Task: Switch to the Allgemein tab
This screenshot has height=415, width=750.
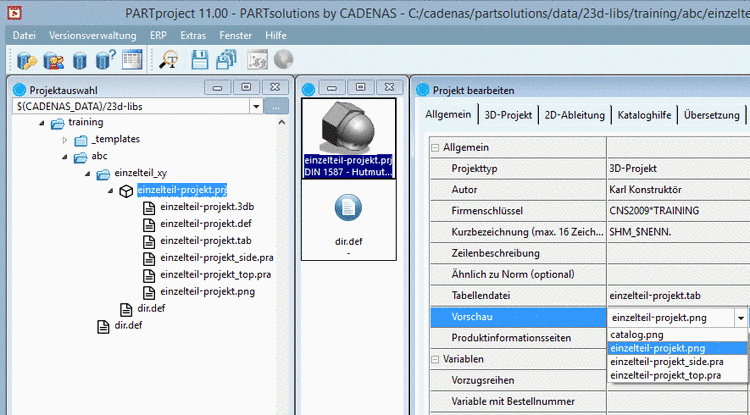Action: 448,115
